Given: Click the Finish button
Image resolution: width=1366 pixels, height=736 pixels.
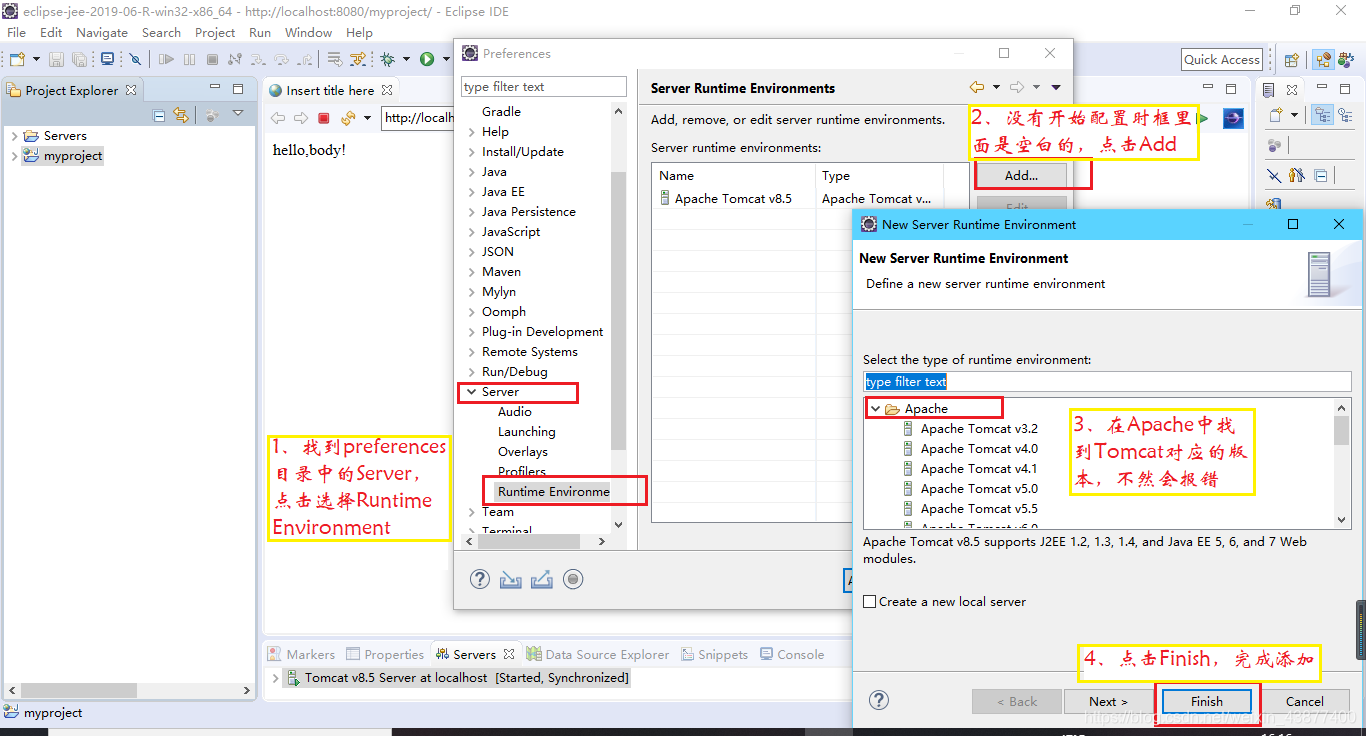Looking at the screenshot, I should coord(1207,701).
